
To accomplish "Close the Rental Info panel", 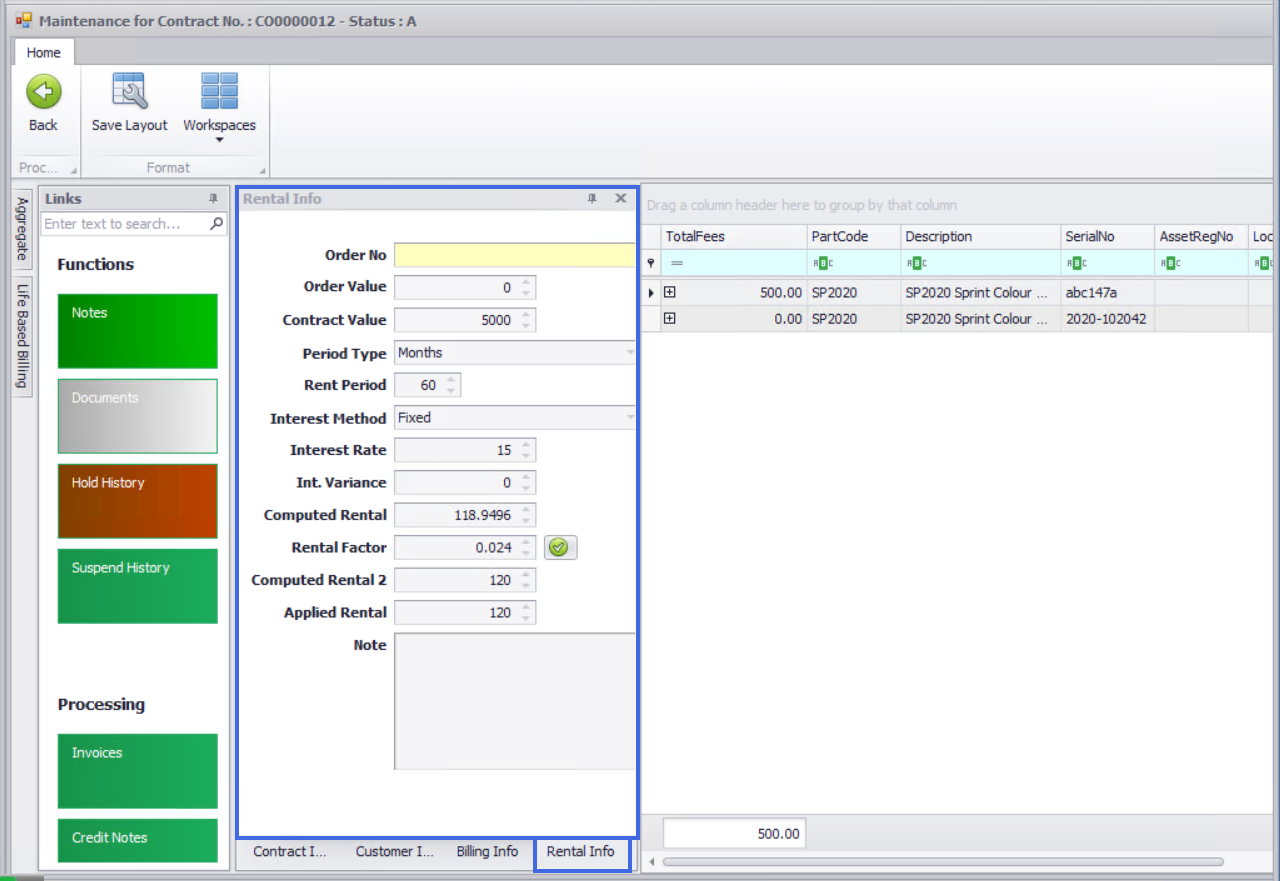I will pos(620,199).
